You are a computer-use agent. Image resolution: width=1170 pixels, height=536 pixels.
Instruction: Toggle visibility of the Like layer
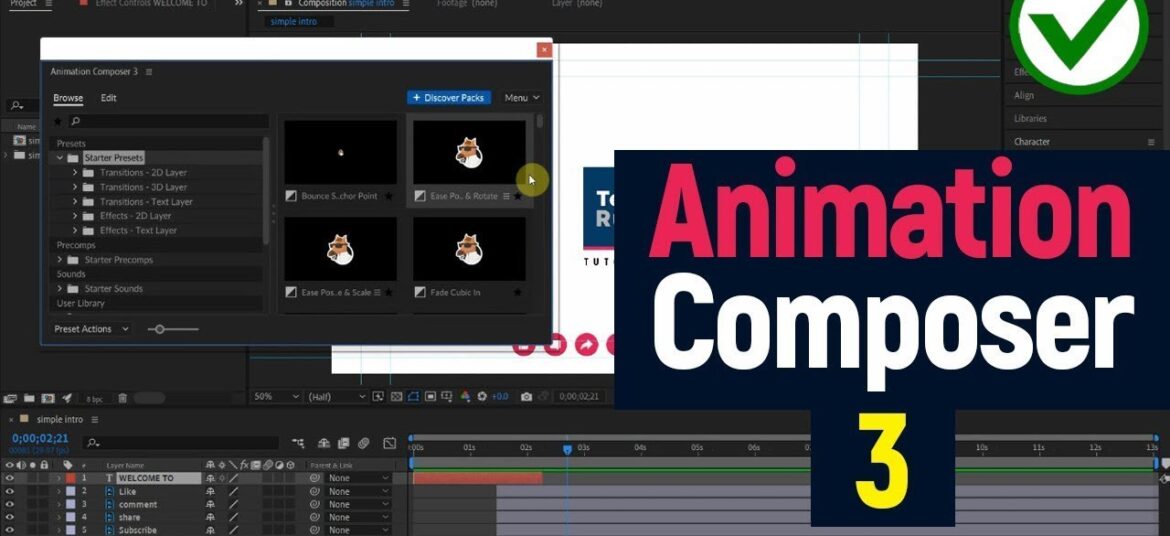point(10,491)
